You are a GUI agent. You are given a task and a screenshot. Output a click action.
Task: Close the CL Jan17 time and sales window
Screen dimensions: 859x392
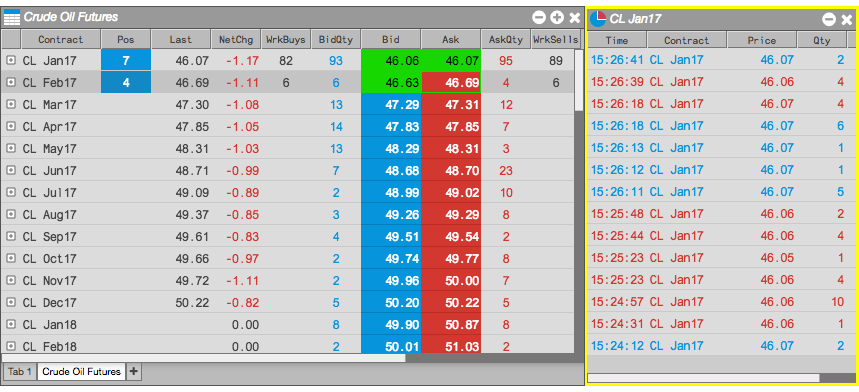(x=847, y=19)
